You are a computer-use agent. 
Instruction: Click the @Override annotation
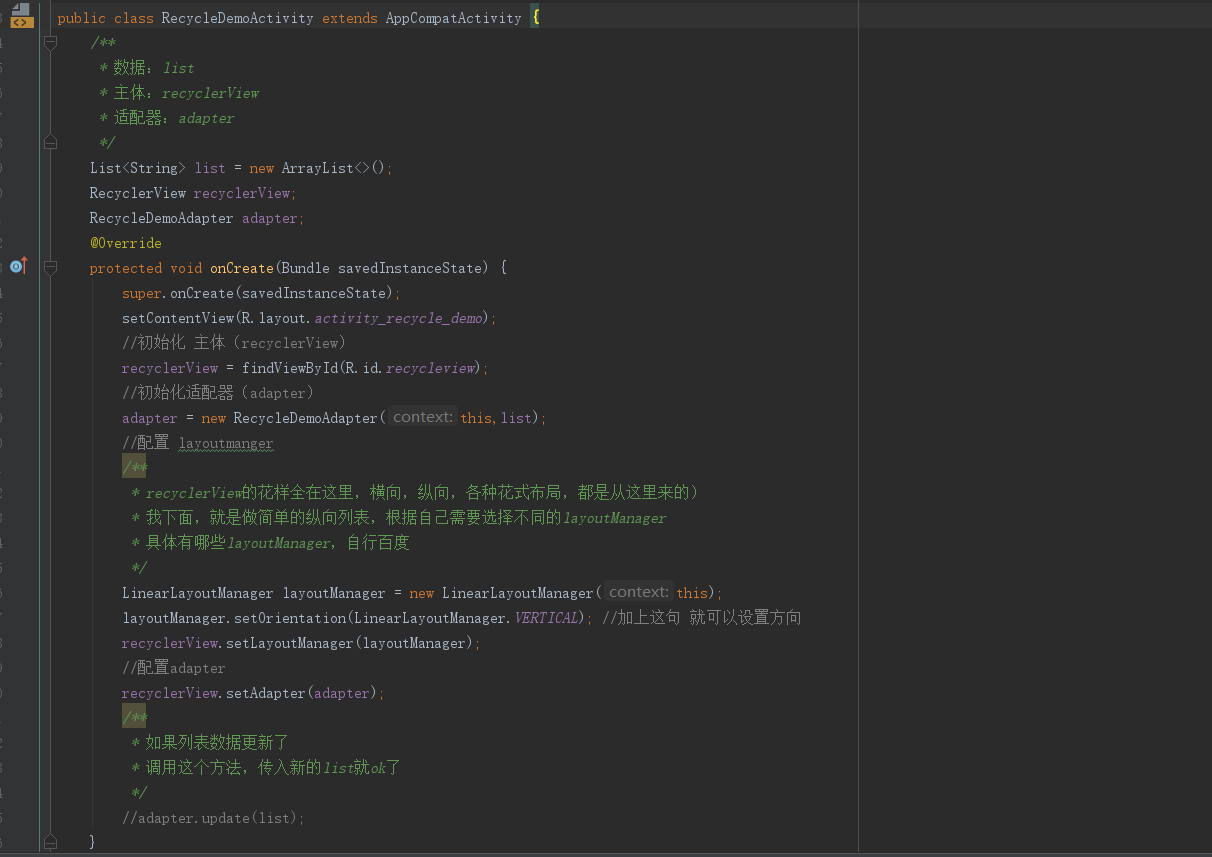coord(125,243)
